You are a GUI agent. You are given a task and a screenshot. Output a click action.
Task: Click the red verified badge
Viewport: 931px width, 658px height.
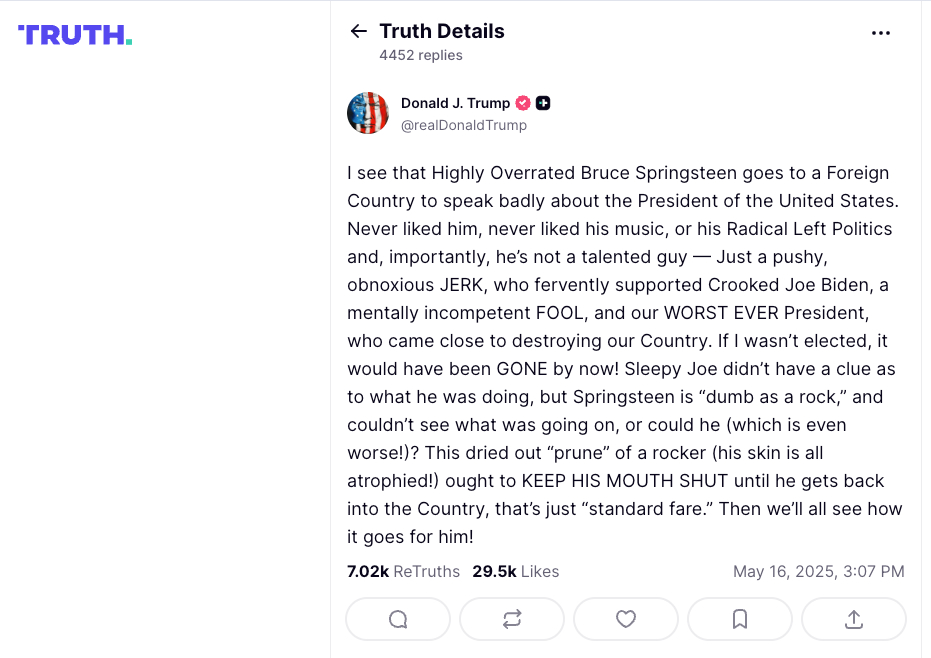coord(522,103)
